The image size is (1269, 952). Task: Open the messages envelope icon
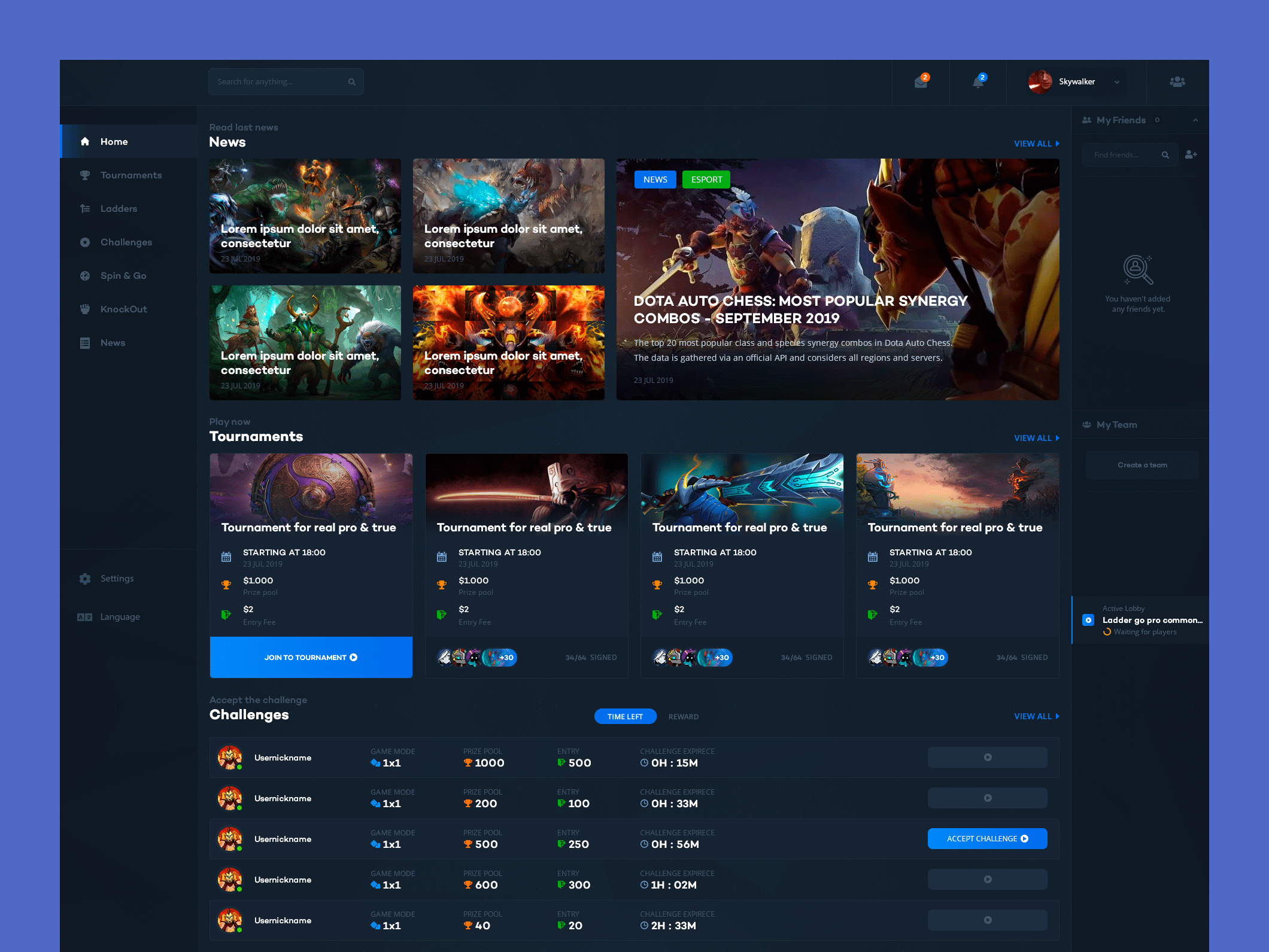pos(921,83)
